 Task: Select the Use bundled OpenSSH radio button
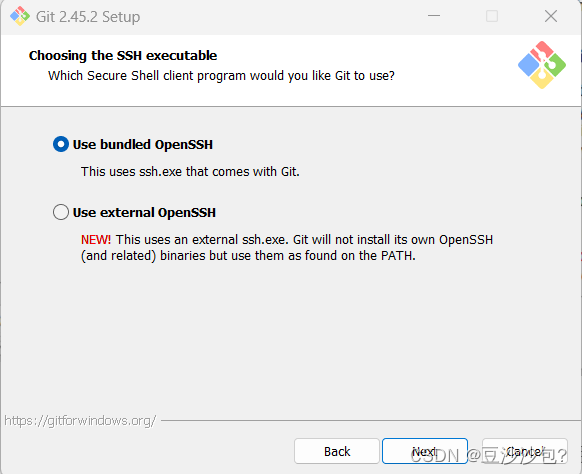61,144
